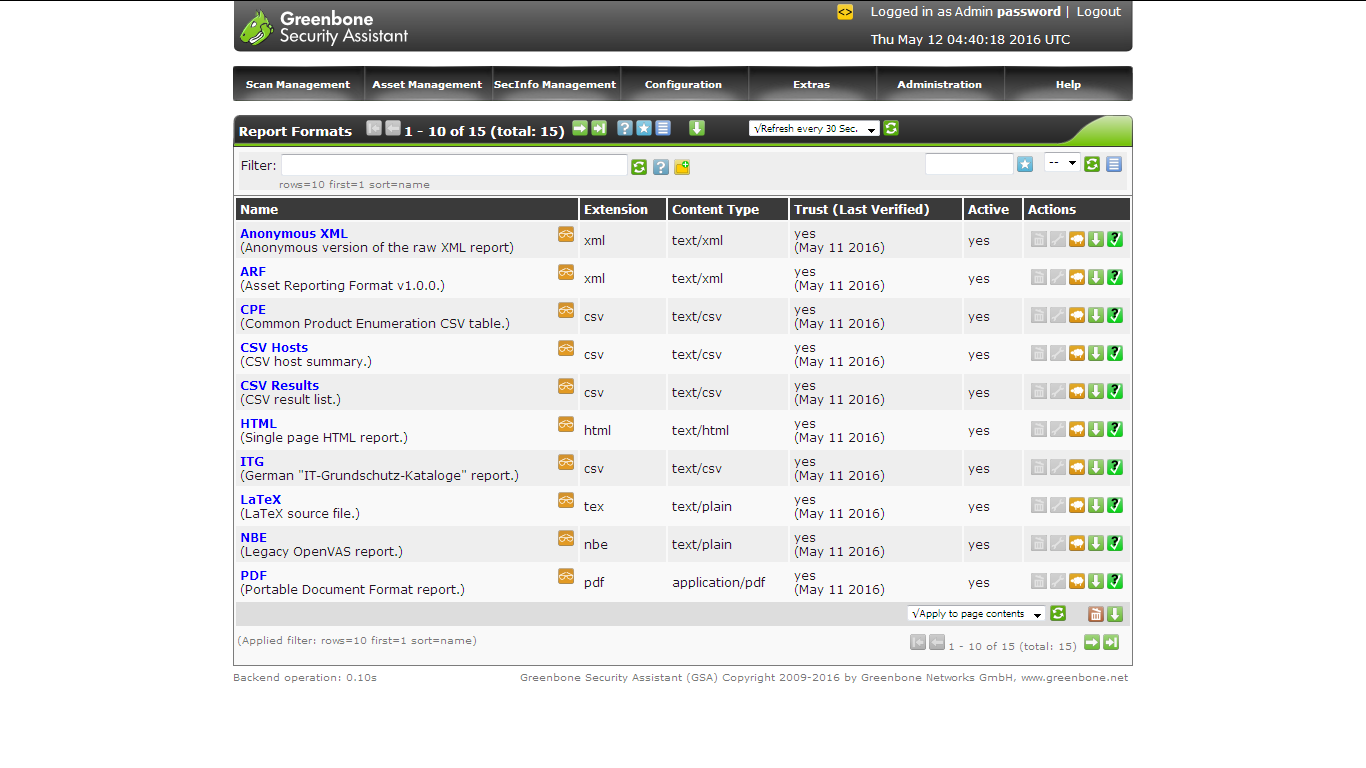Open the Help menu

1068,84
